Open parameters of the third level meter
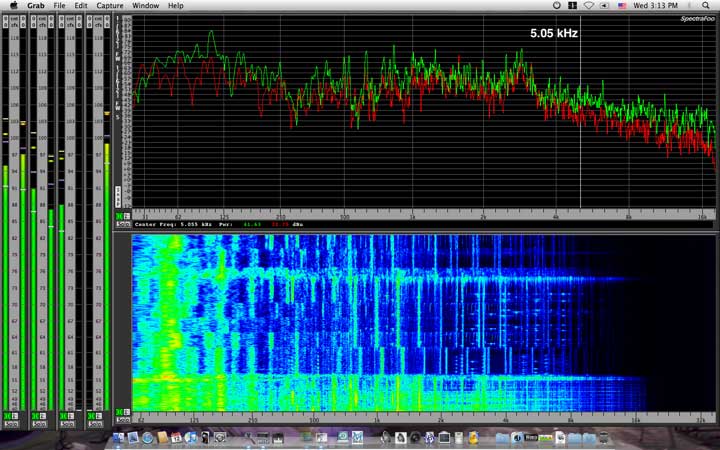The width and height of the screenshot is (720, 450). (x=70, y=416)
